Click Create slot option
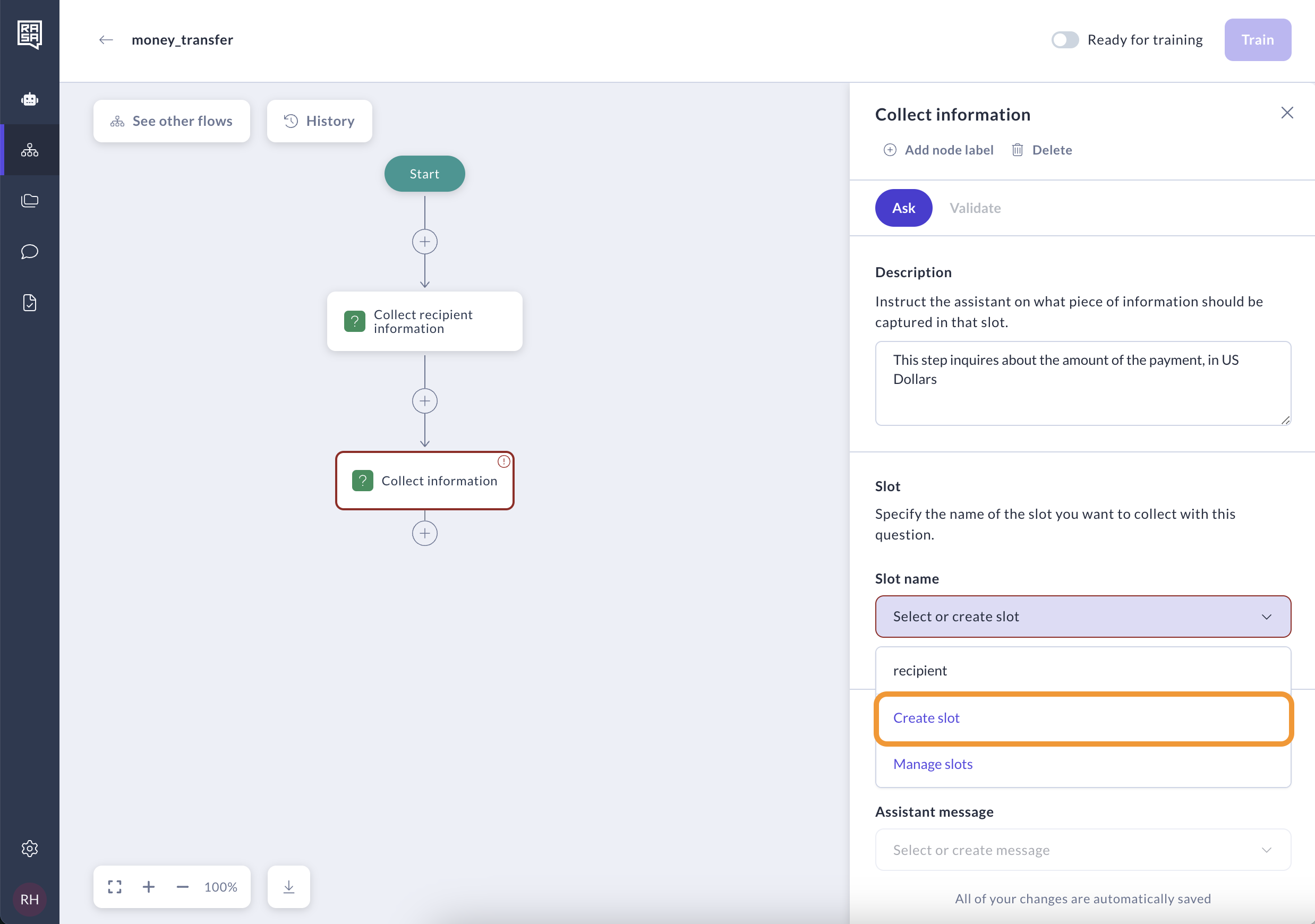Image resolution: width=1315 pixels, height=924 pixels. (926, 718)
